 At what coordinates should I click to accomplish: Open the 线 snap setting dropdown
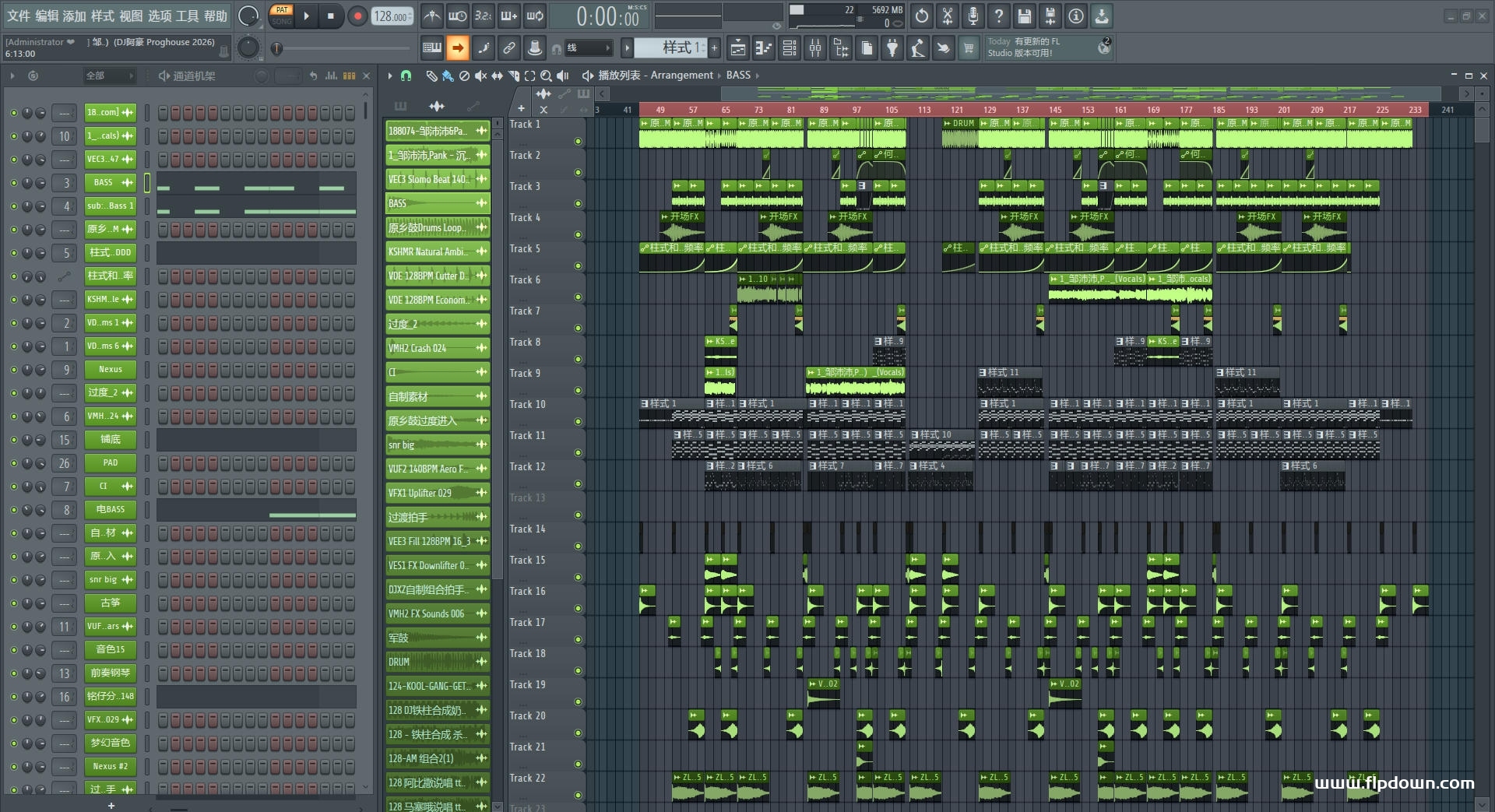(x=587, y=48)
